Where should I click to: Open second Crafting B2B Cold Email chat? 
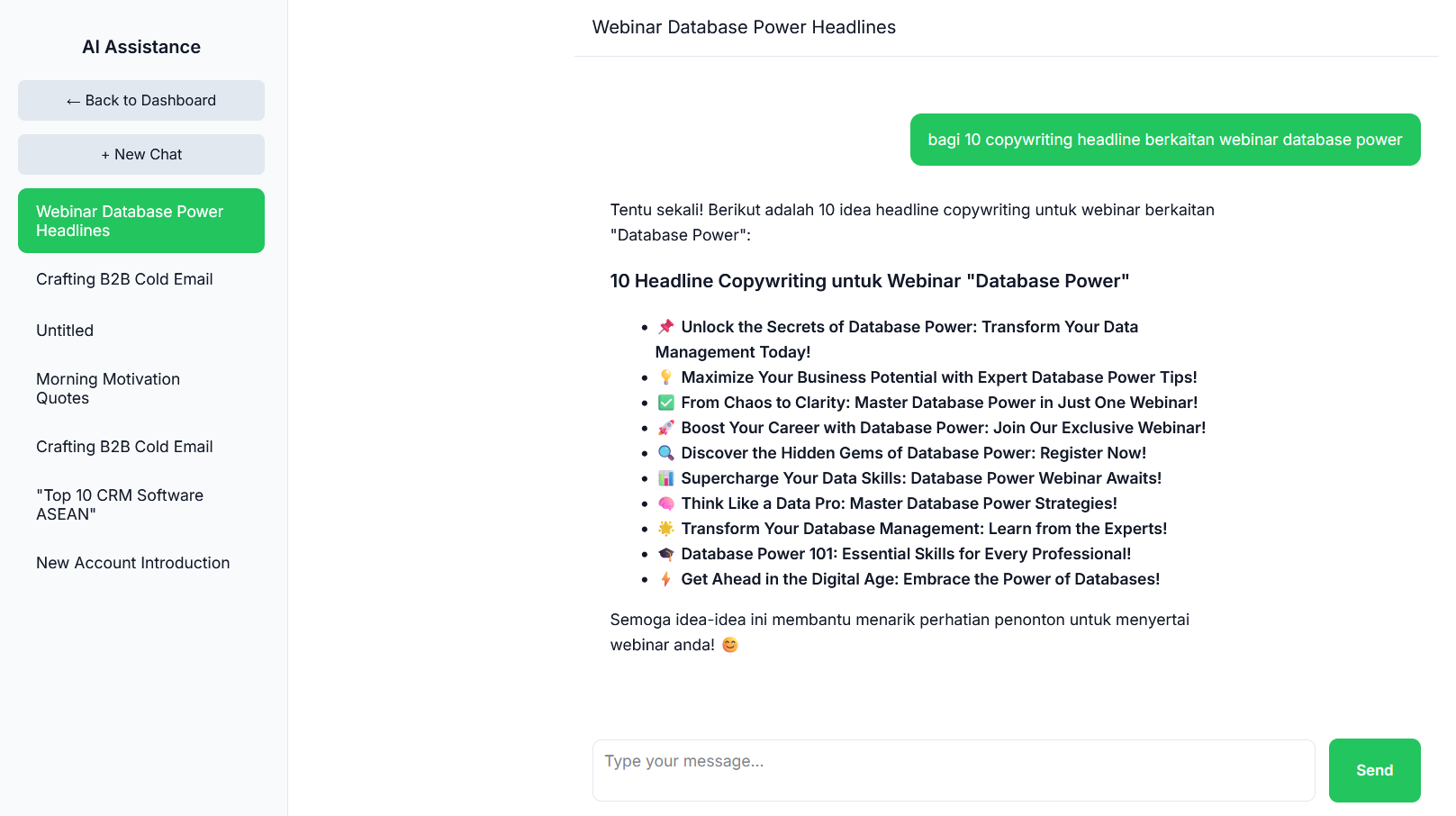click(x=124, y=447)
